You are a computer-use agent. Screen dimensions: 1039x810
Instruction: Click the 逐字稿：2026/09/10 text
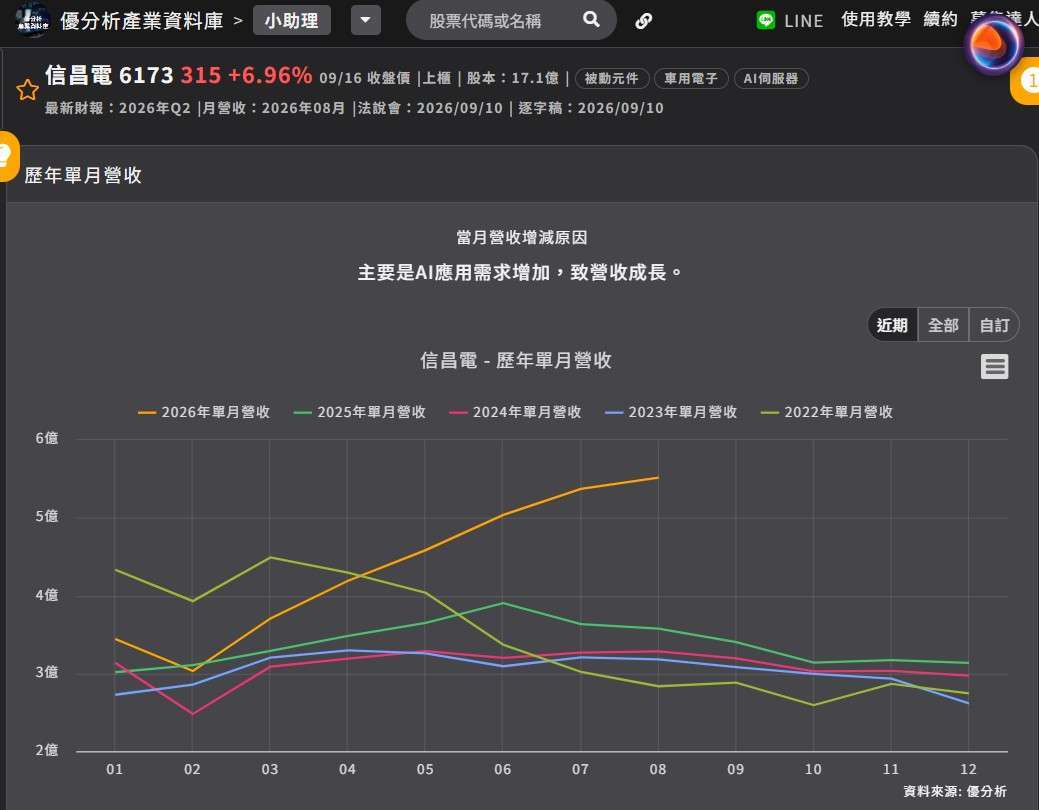[x=591, y=108]
